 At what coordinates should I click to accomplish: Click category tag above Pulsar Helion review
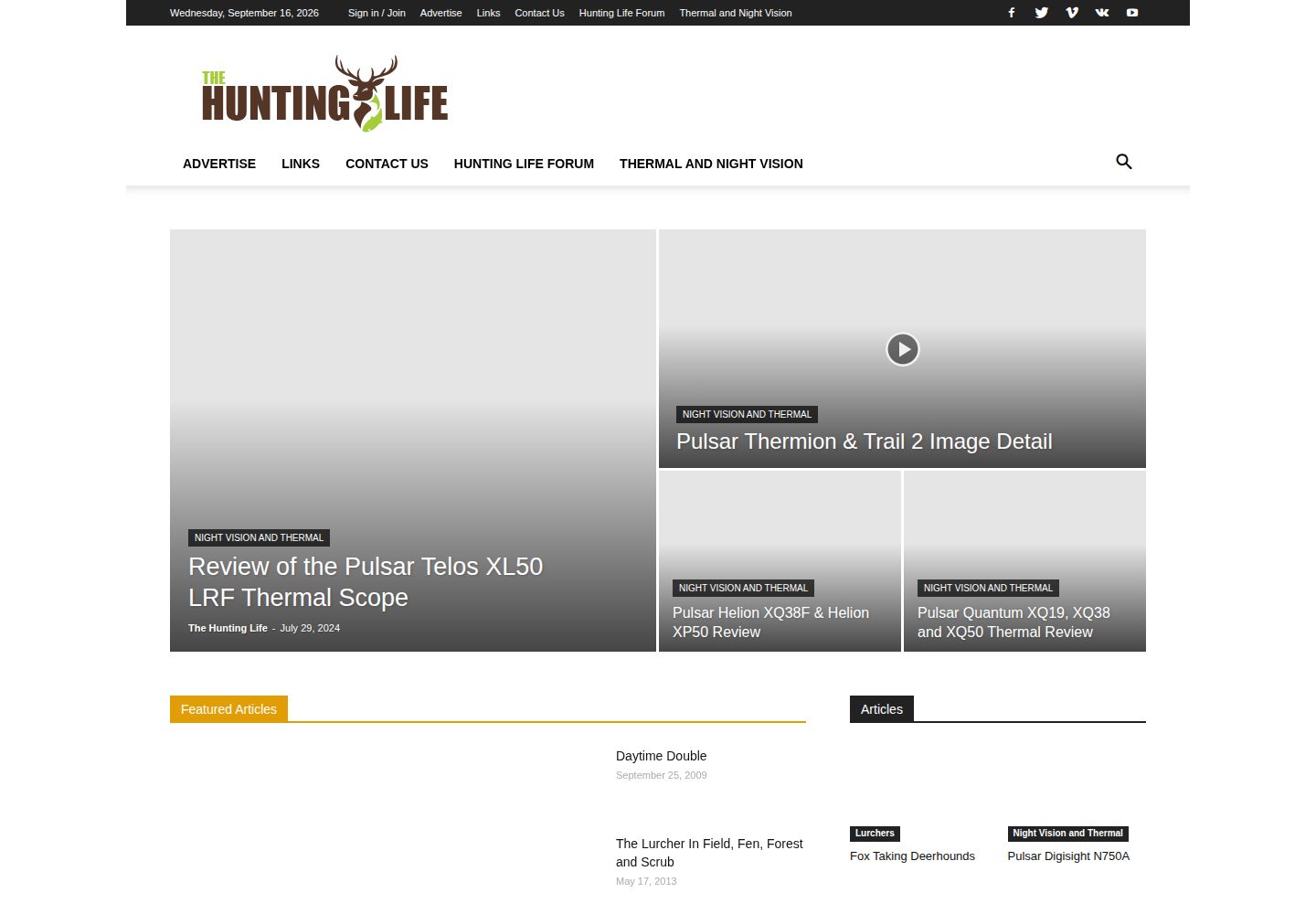[x=743, y=588]
